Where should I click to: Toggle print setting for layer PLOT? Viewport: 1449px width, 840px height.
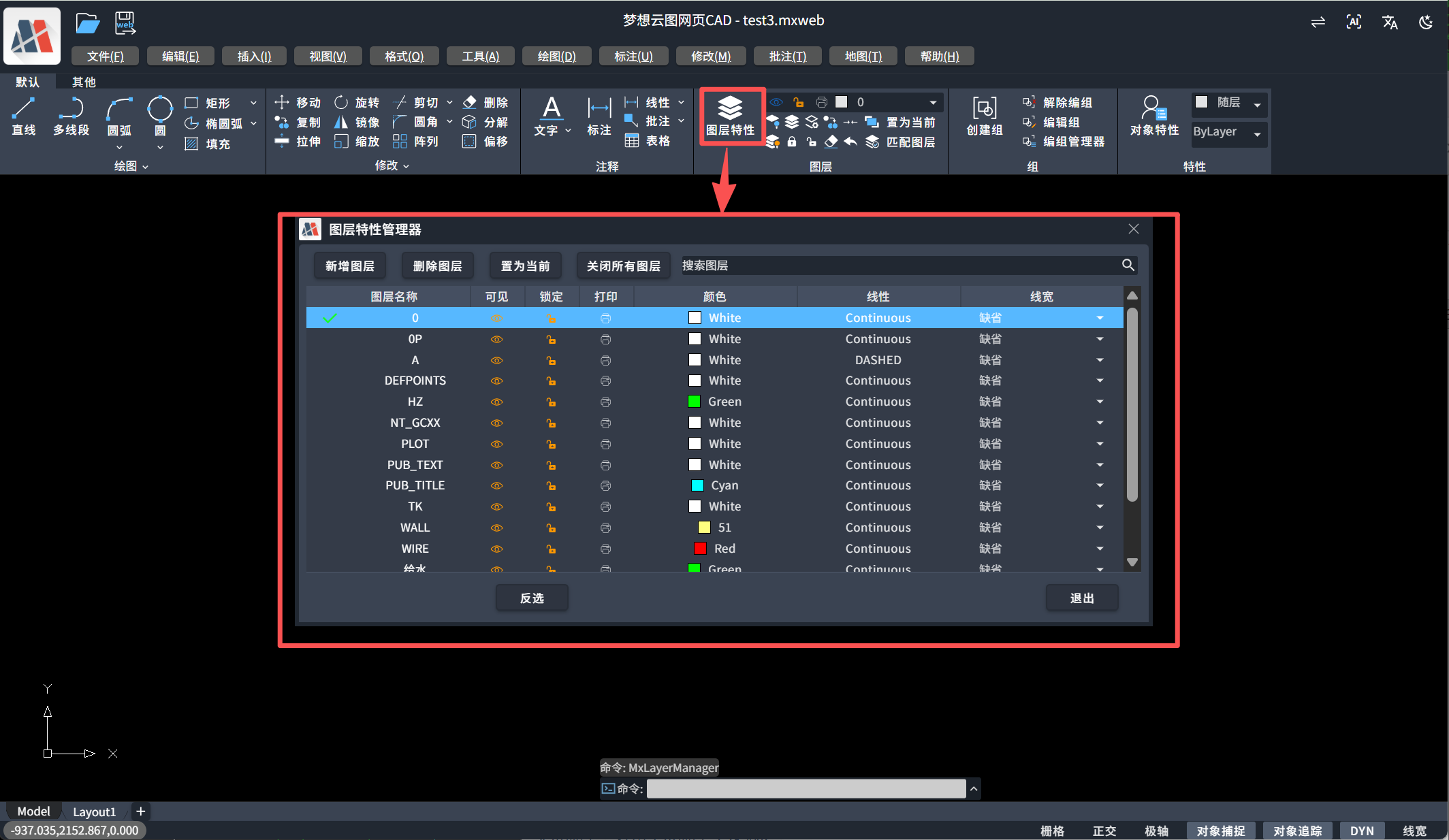(606, 444)
